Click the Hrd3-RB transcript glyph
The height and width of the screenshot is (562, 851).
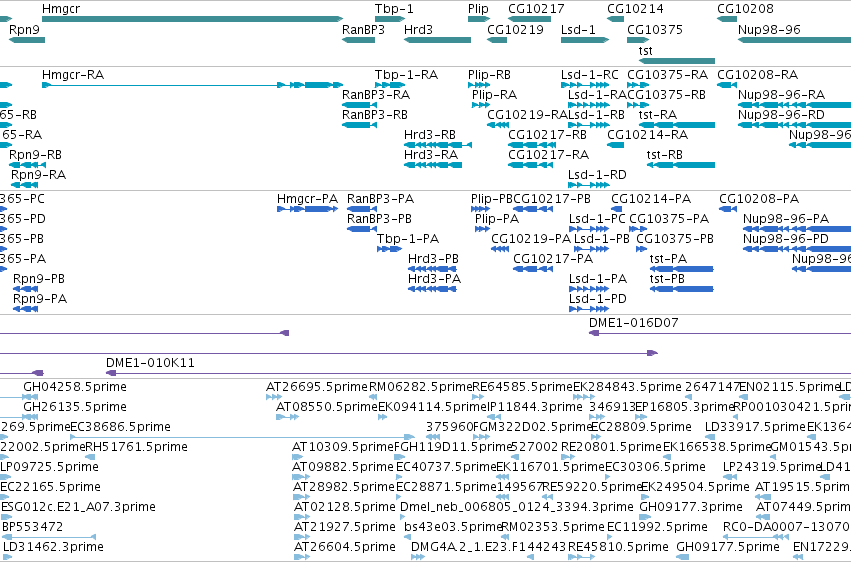point(438,145)
